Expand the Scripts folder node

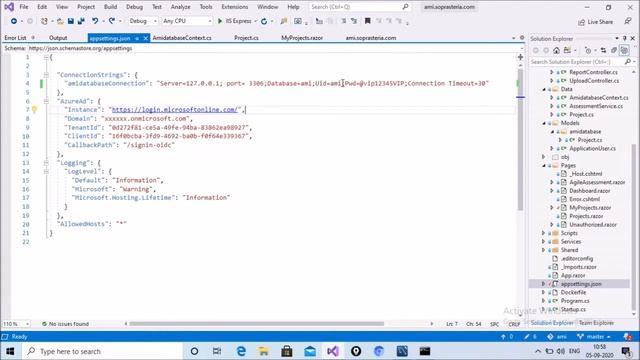tap(544, 233)
